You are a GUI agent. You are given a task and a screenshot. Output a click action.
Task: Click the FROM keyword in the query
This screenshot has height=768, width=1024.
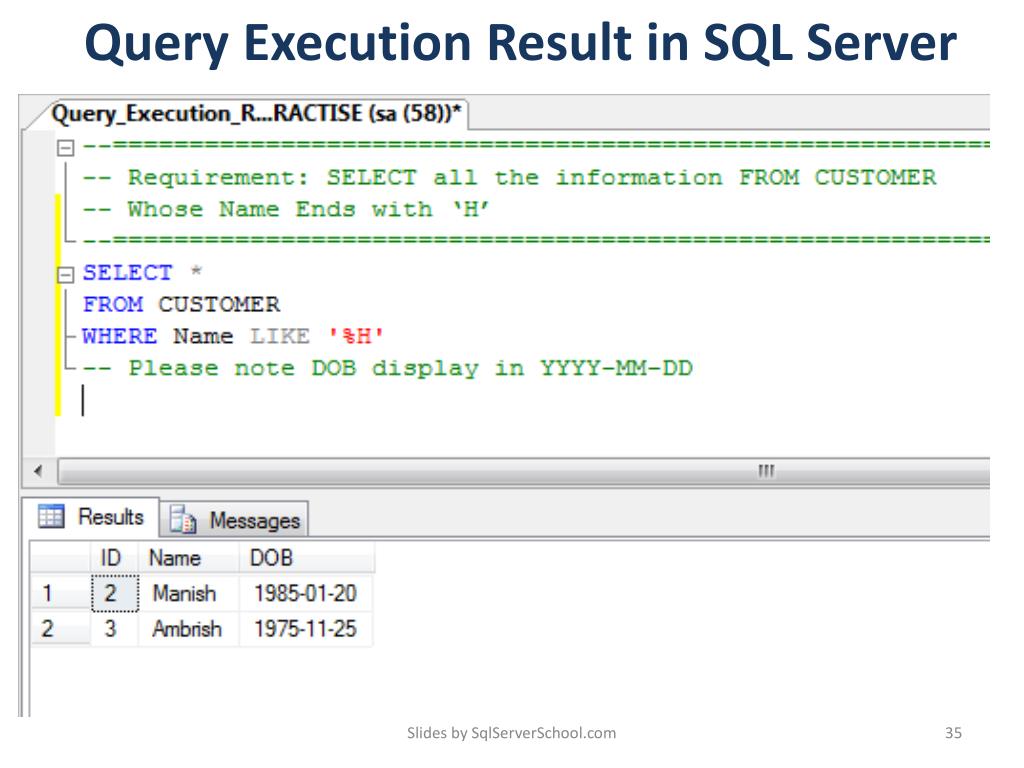pyautogui.click(x=112, y=304)
